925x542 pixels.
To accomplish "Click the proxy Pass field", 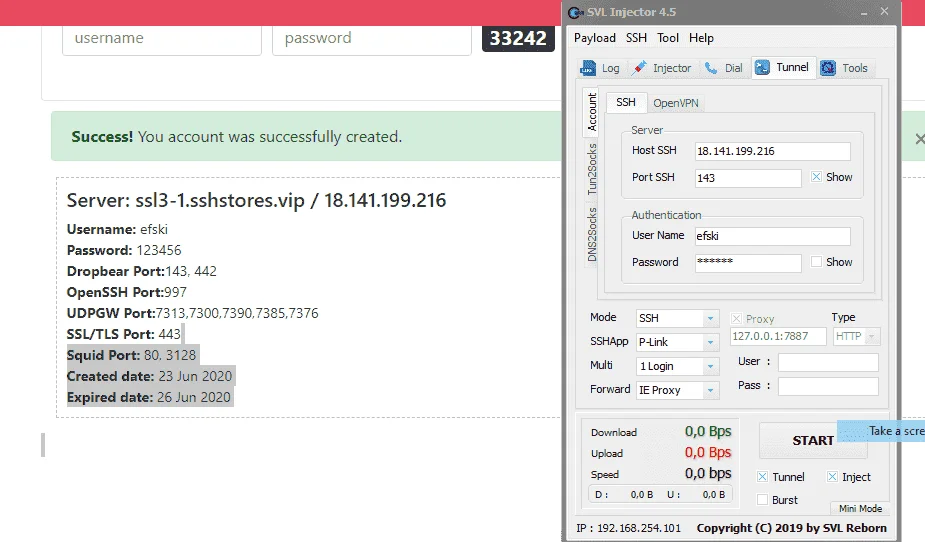I will coord(828,386).
